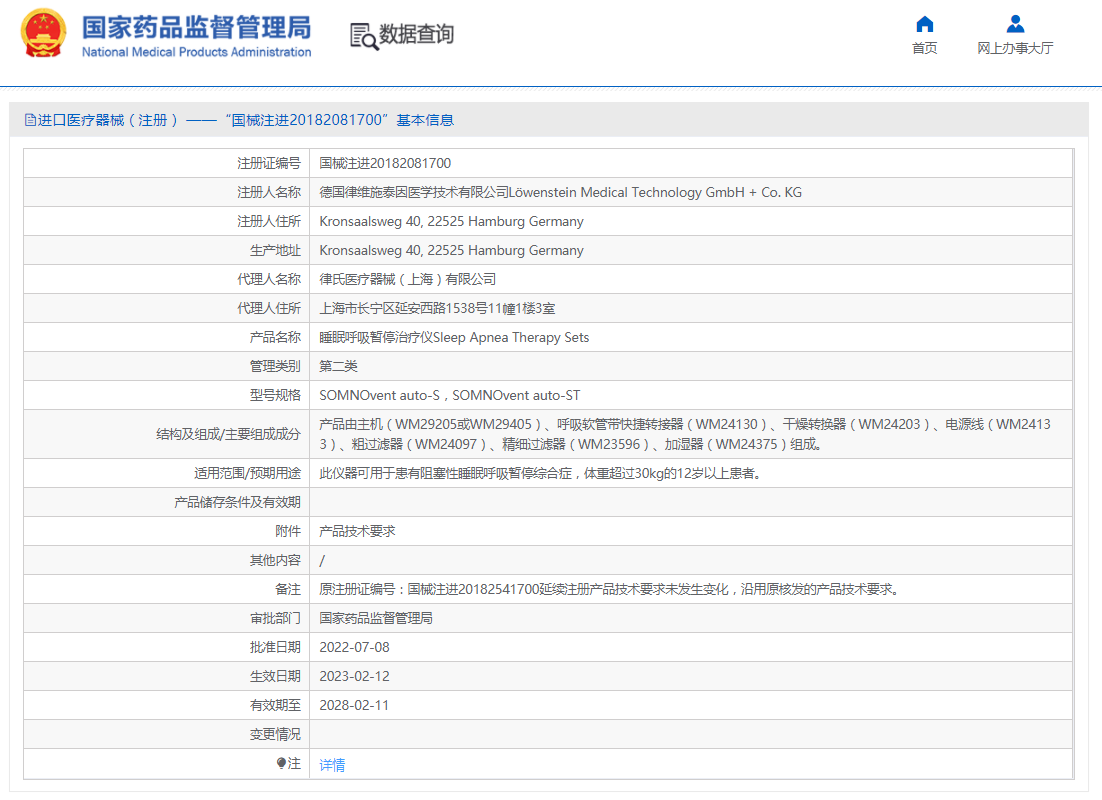This screenshot has height=800, width=1102.
Task: Click the user icon above 网上办事大厅
Action: [x=1015, y=24]
